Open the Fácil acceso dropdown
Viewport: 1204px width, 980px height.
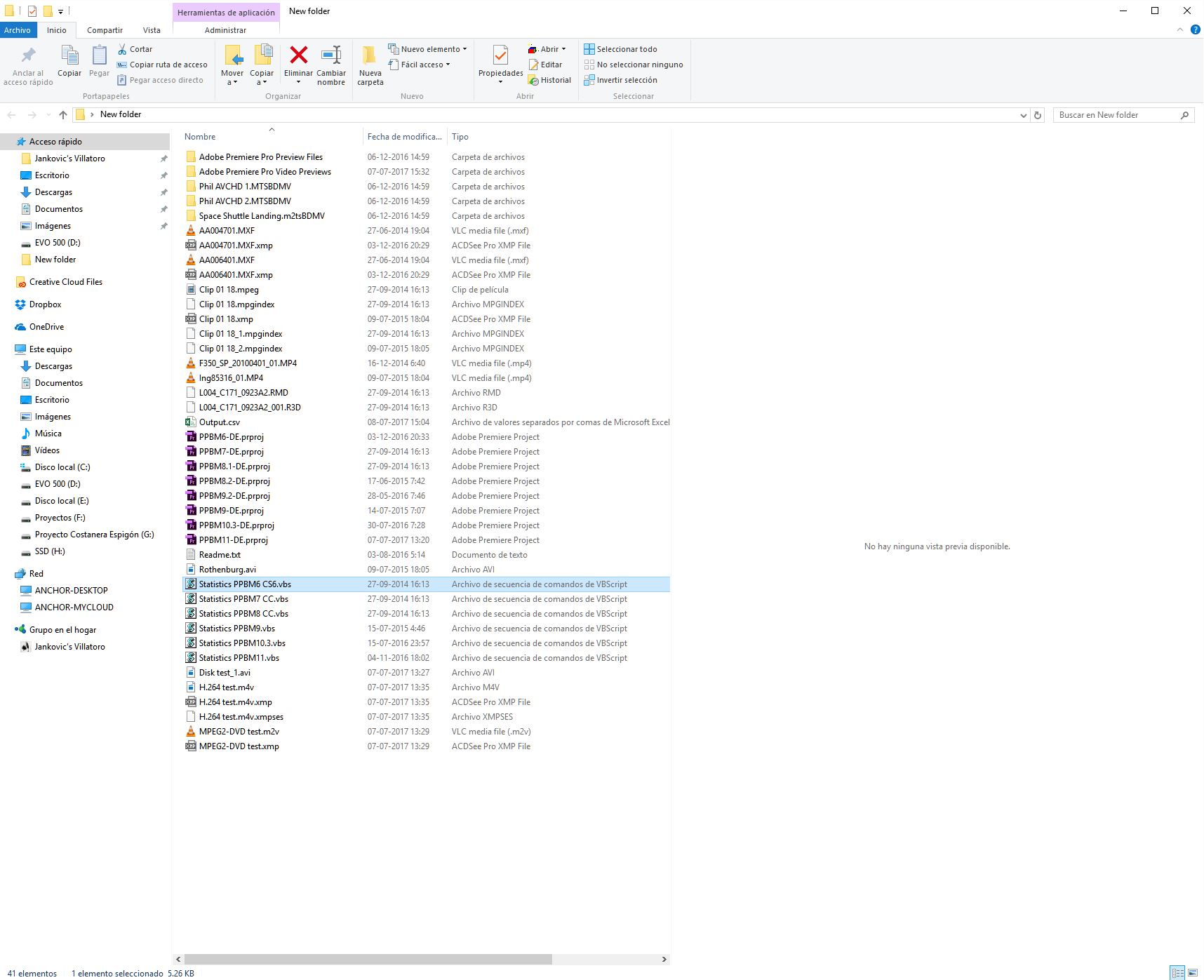(x=419, y=65)
